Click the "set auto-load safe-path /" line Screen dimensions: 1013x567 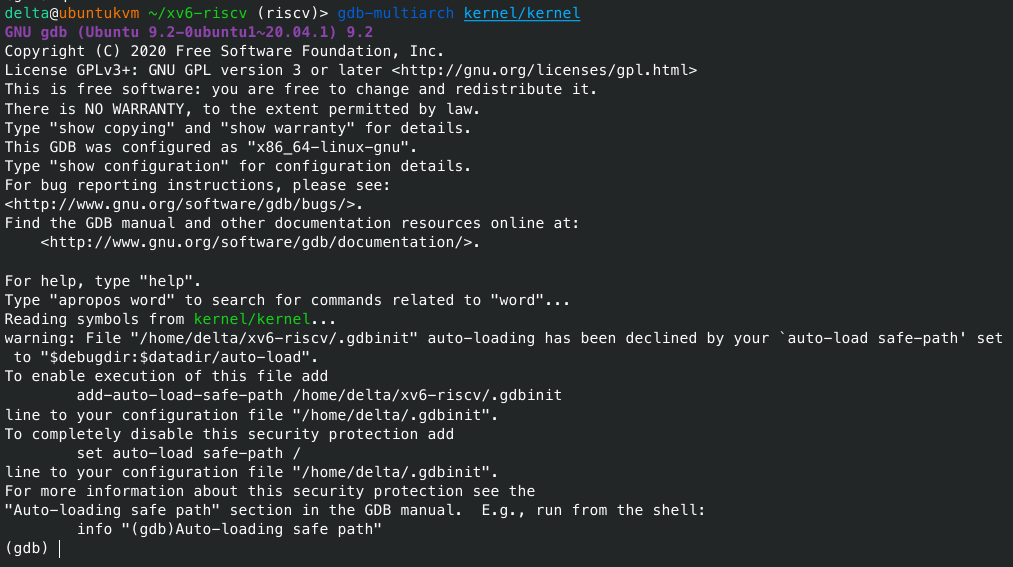click(x=198, y=453)
